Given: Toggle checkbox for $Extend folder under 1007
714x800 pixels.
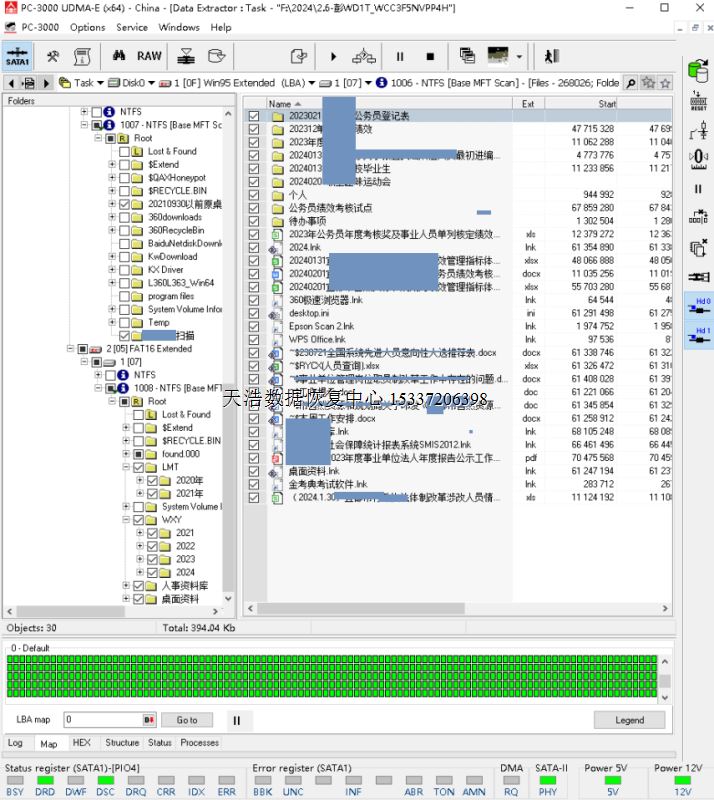Looking at the screenshot, I should [x=124, y=164].
